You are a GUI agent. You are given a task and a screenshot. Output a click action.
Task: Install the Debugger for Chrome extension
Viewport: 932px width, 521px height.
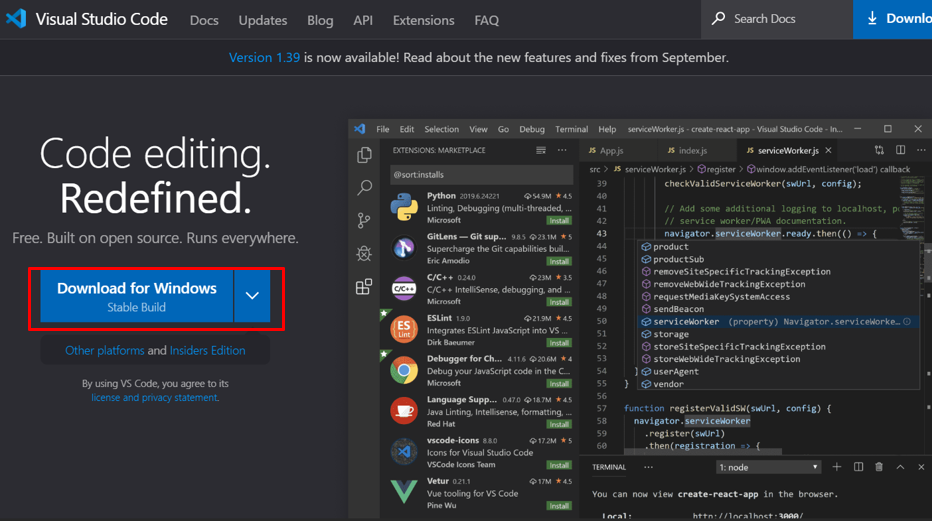[559, 384]
